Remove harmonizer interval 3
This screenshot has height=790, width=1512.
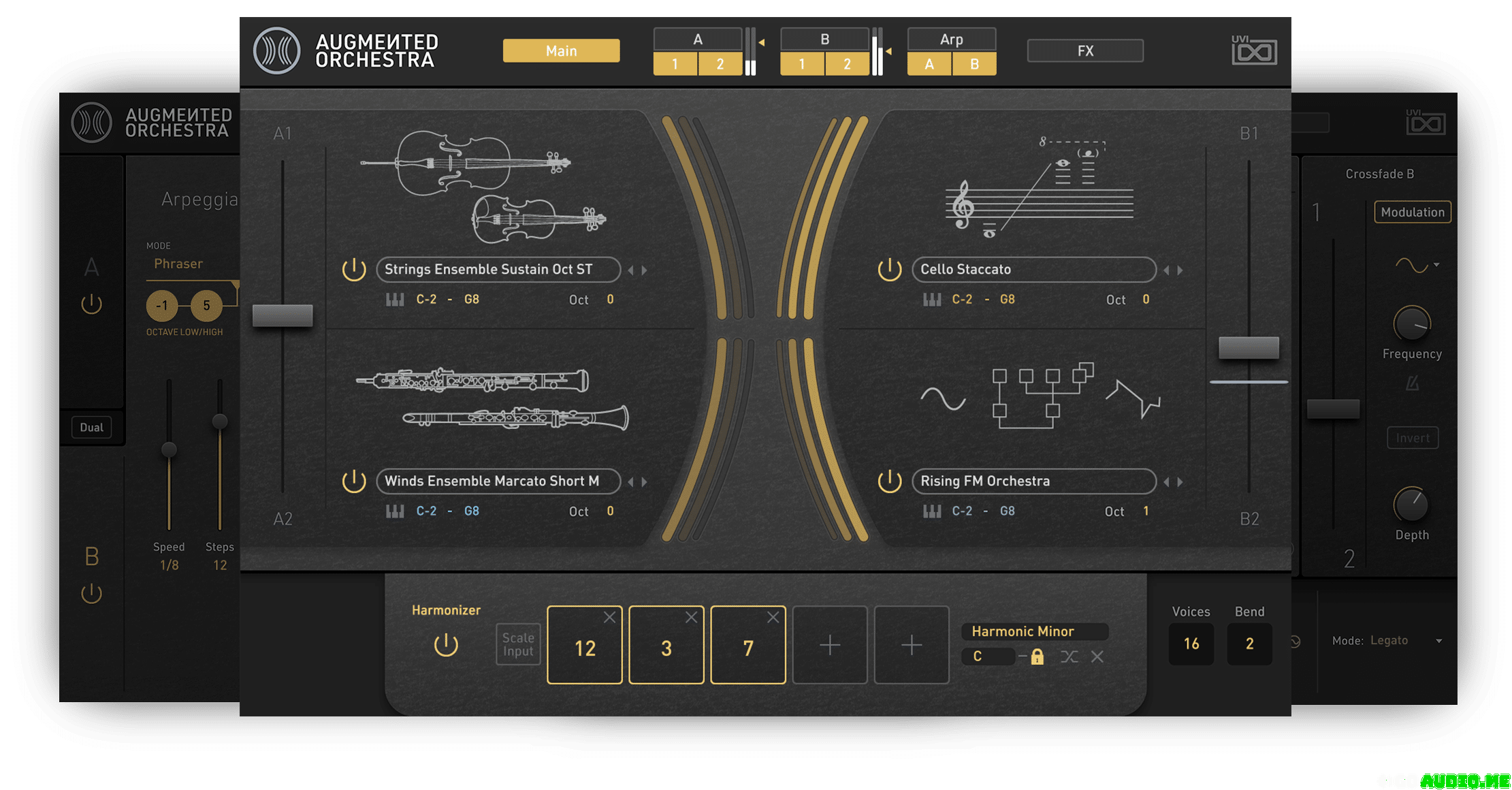(x=691, y=617)
